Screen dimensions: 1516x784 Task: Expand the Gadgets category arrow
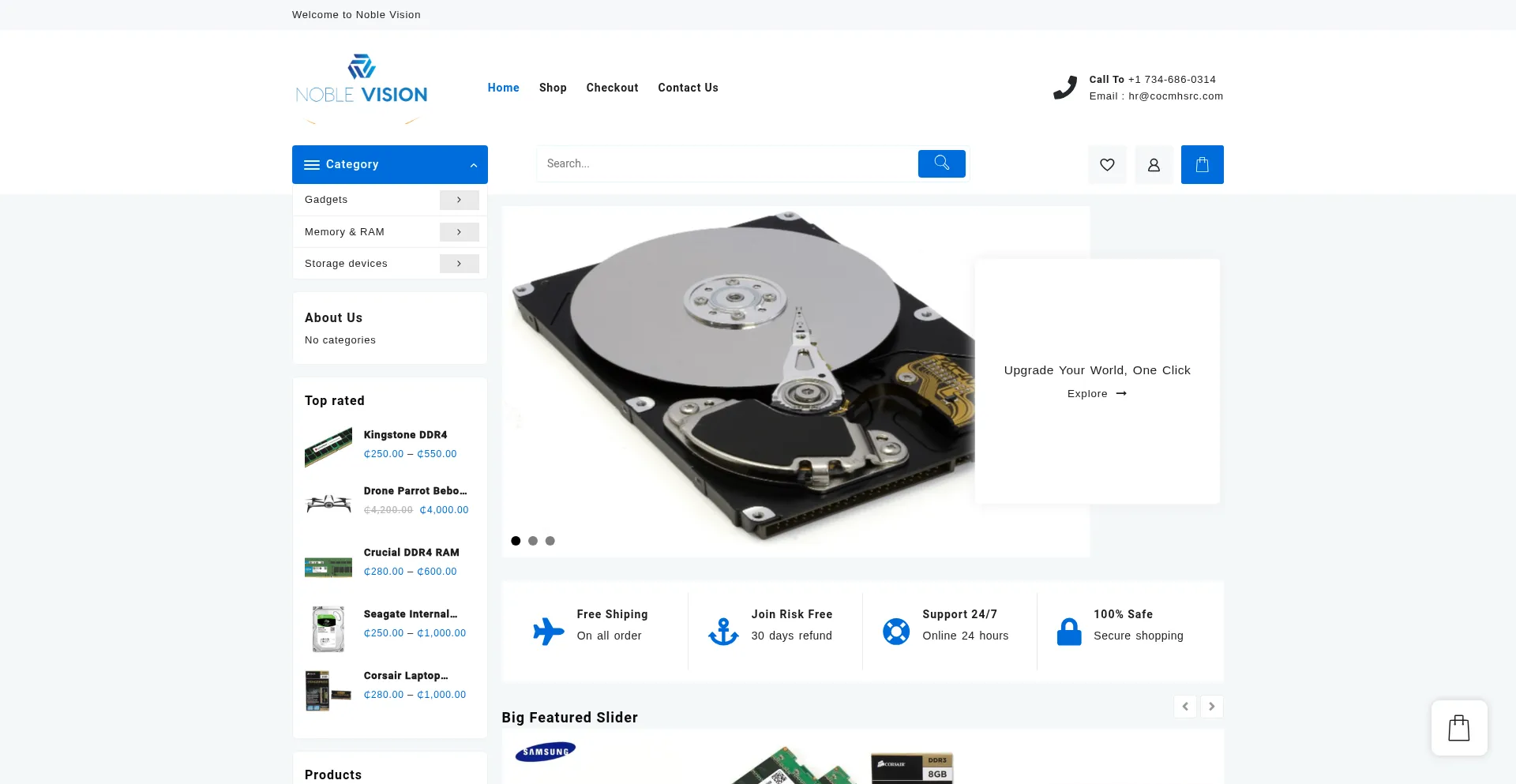459,200
